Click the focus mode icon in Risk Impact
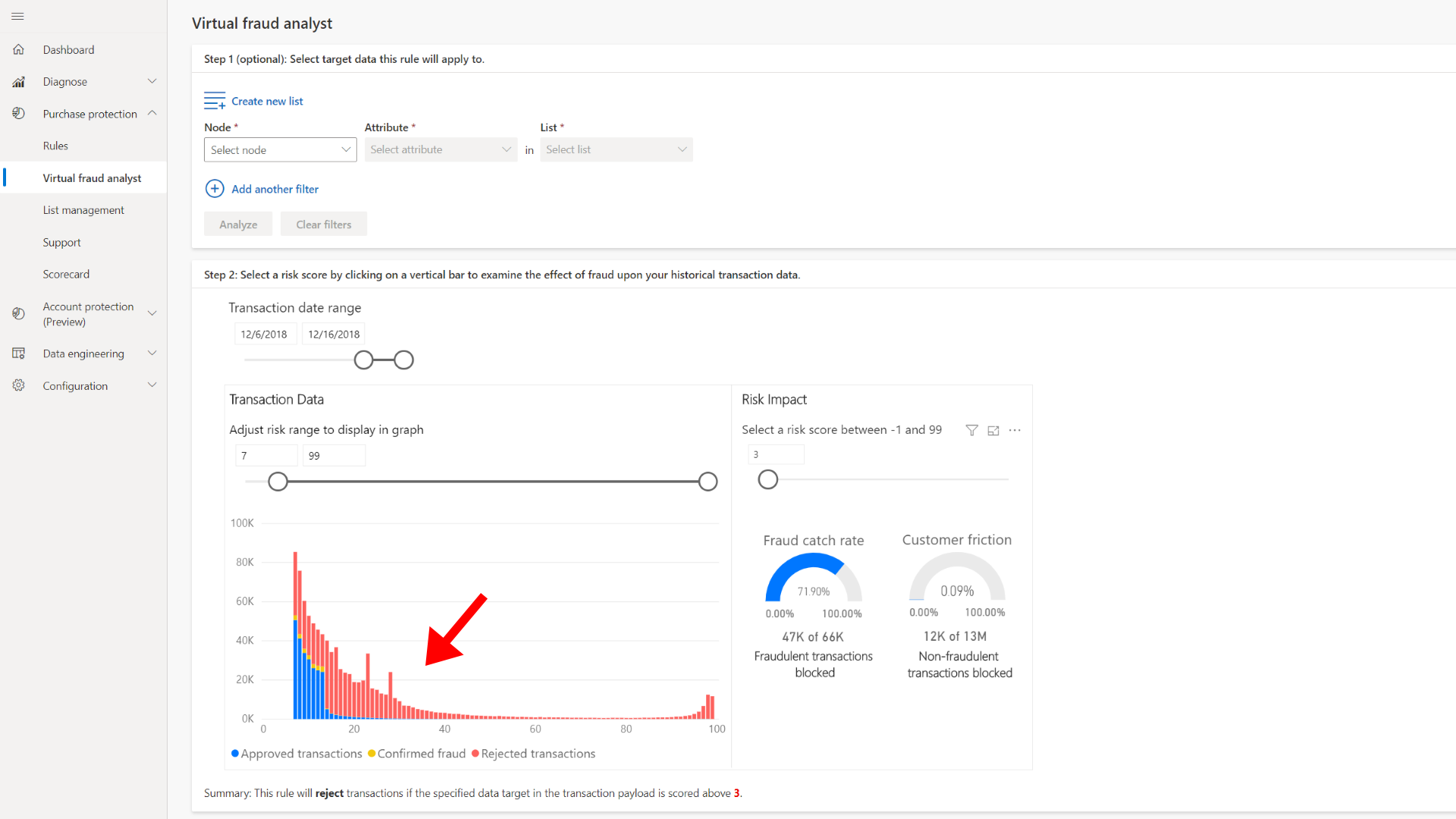Image resolution: width=1456 pixels, height=819 pixels. (993, 430)
